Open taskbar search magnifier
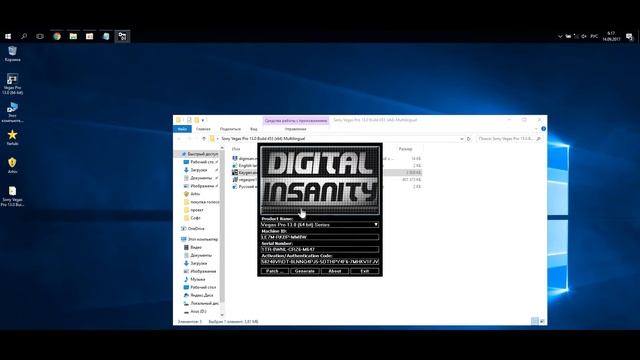 pos(24,36)
